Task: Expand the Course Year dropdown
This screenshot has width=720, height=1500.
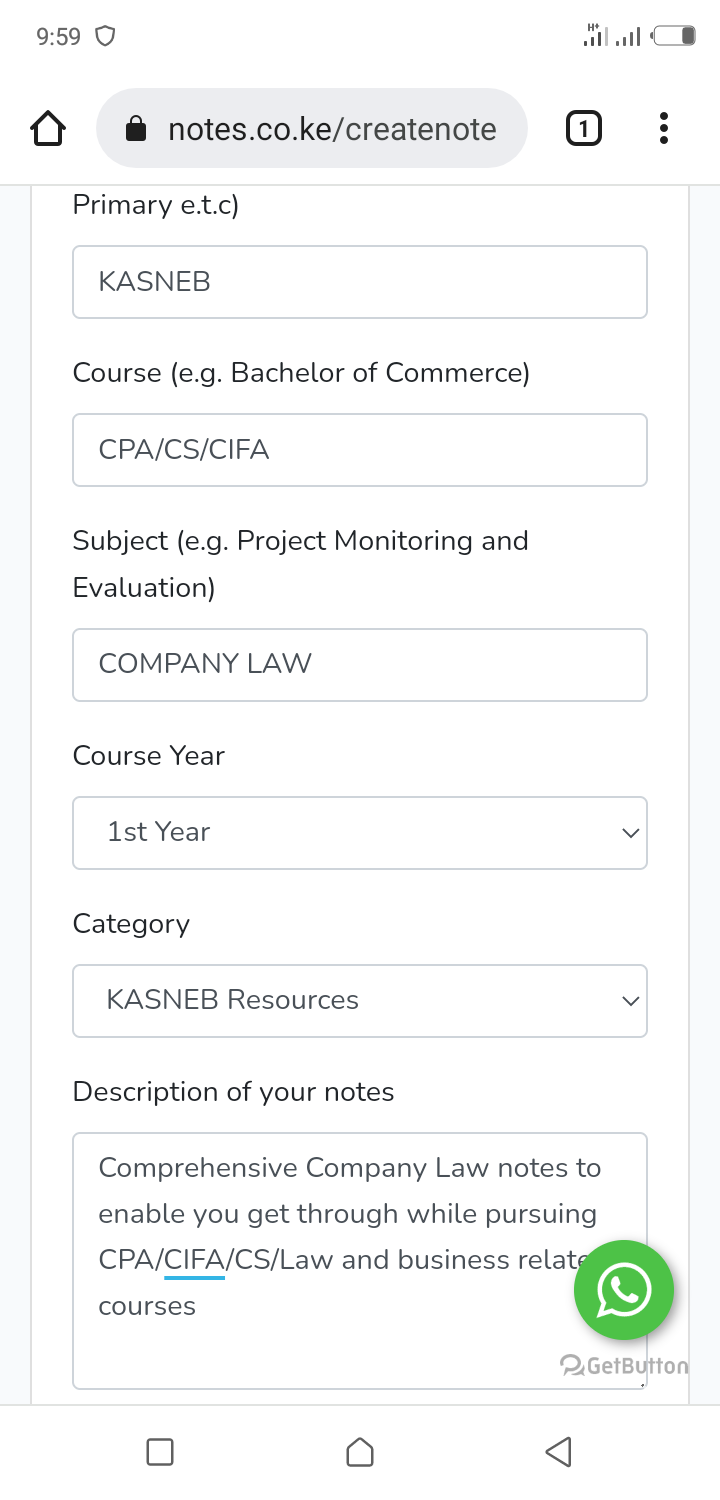Action: (359, 832)
